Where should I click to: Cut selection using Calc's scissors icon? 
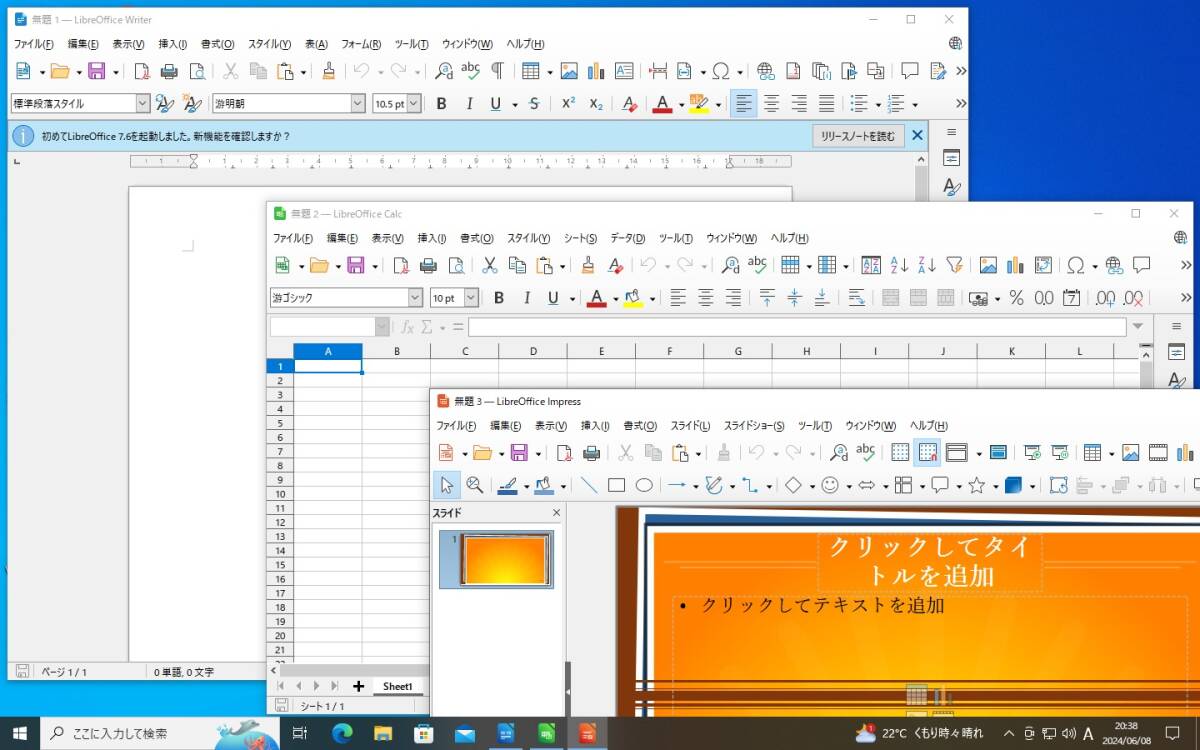coord(490,265)
